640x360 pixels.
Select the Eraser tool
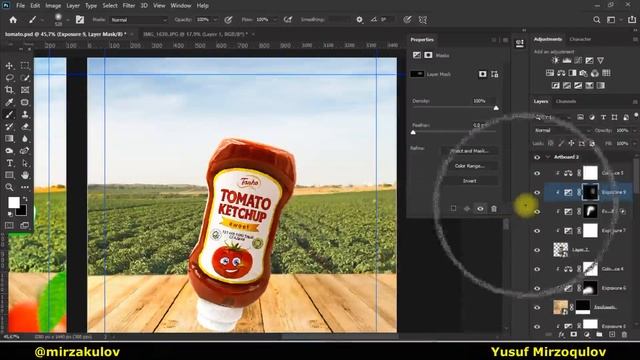click(x=25, y=127)
